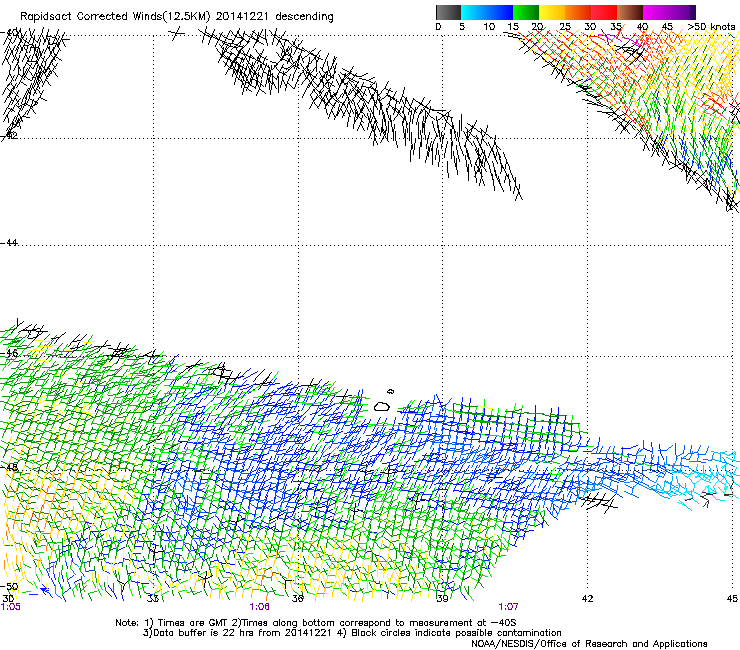
Task: Click the 'Note: 1) Times are GMT' line
Action: click(316, 623)
